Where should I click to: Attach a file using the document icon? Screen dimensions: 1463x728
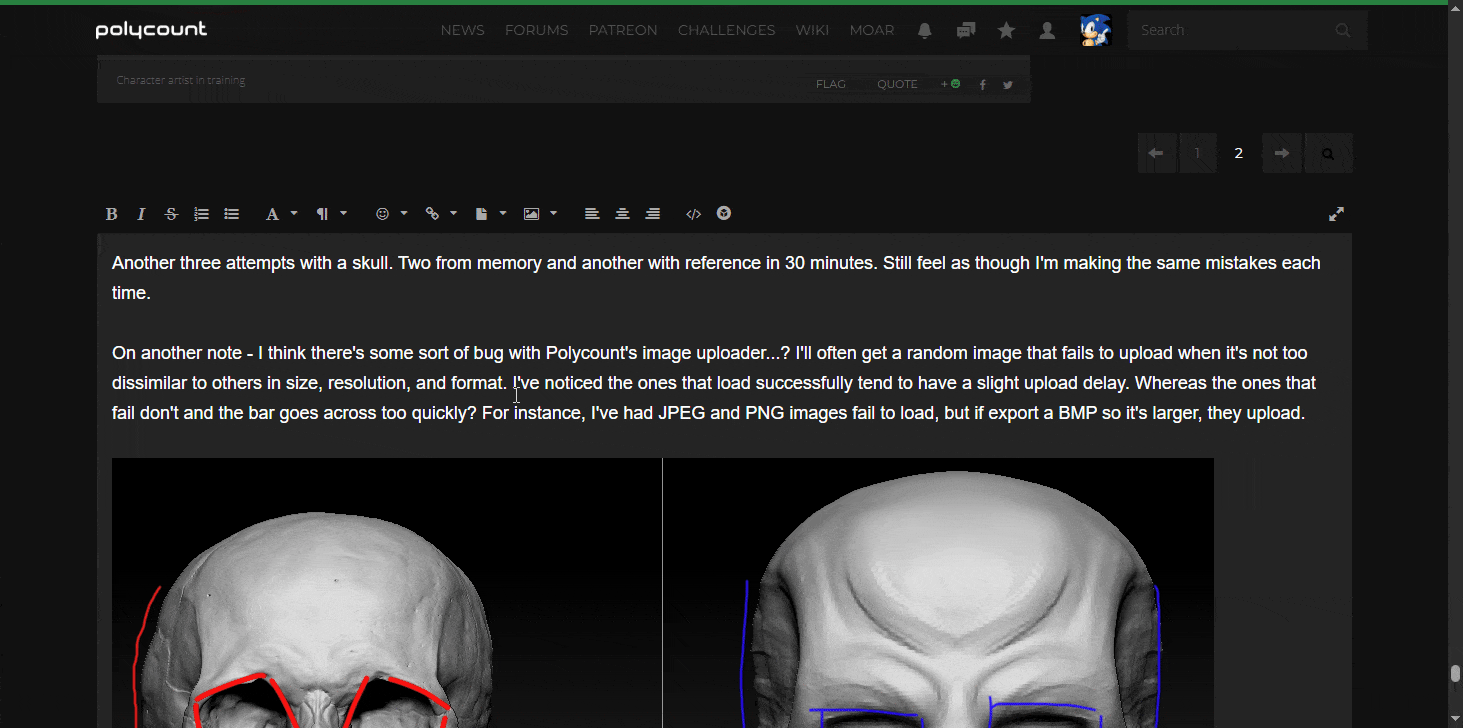pyautogui.click(x=481, y=214)
